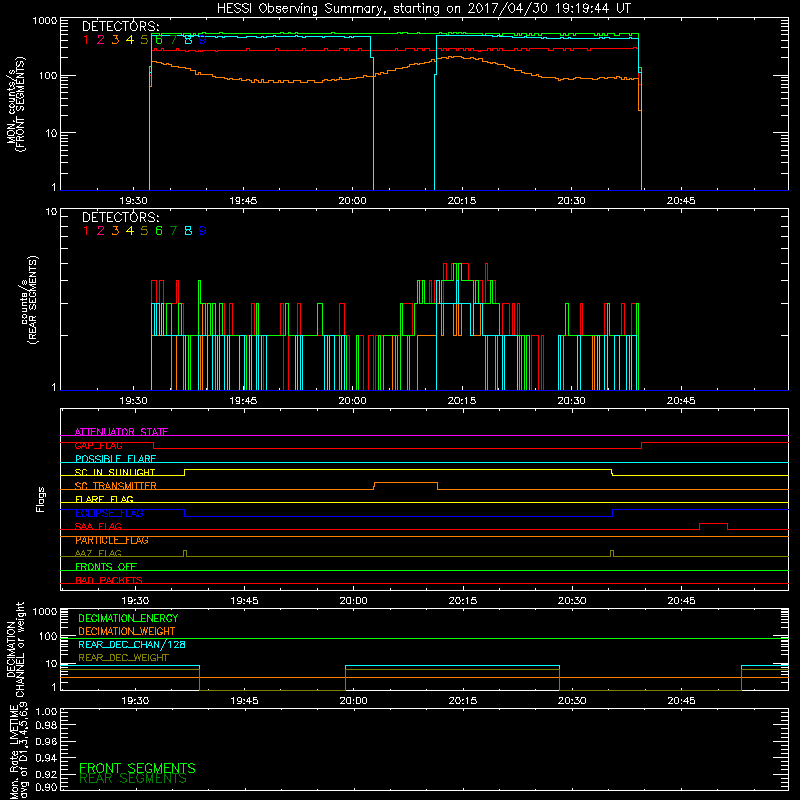Click the POSSIBLE_FLARE flag label

point(115,459)
